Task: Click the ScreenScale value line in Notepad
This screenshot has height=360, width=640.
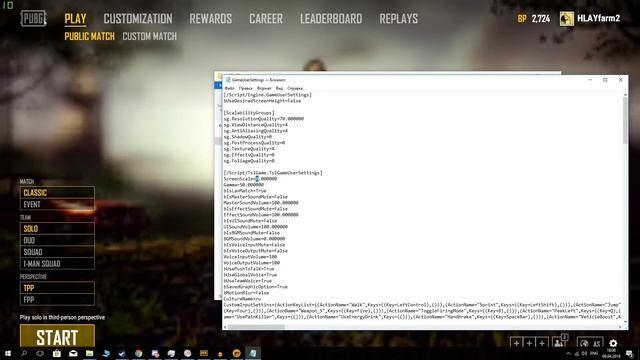Action: point(250,179)
